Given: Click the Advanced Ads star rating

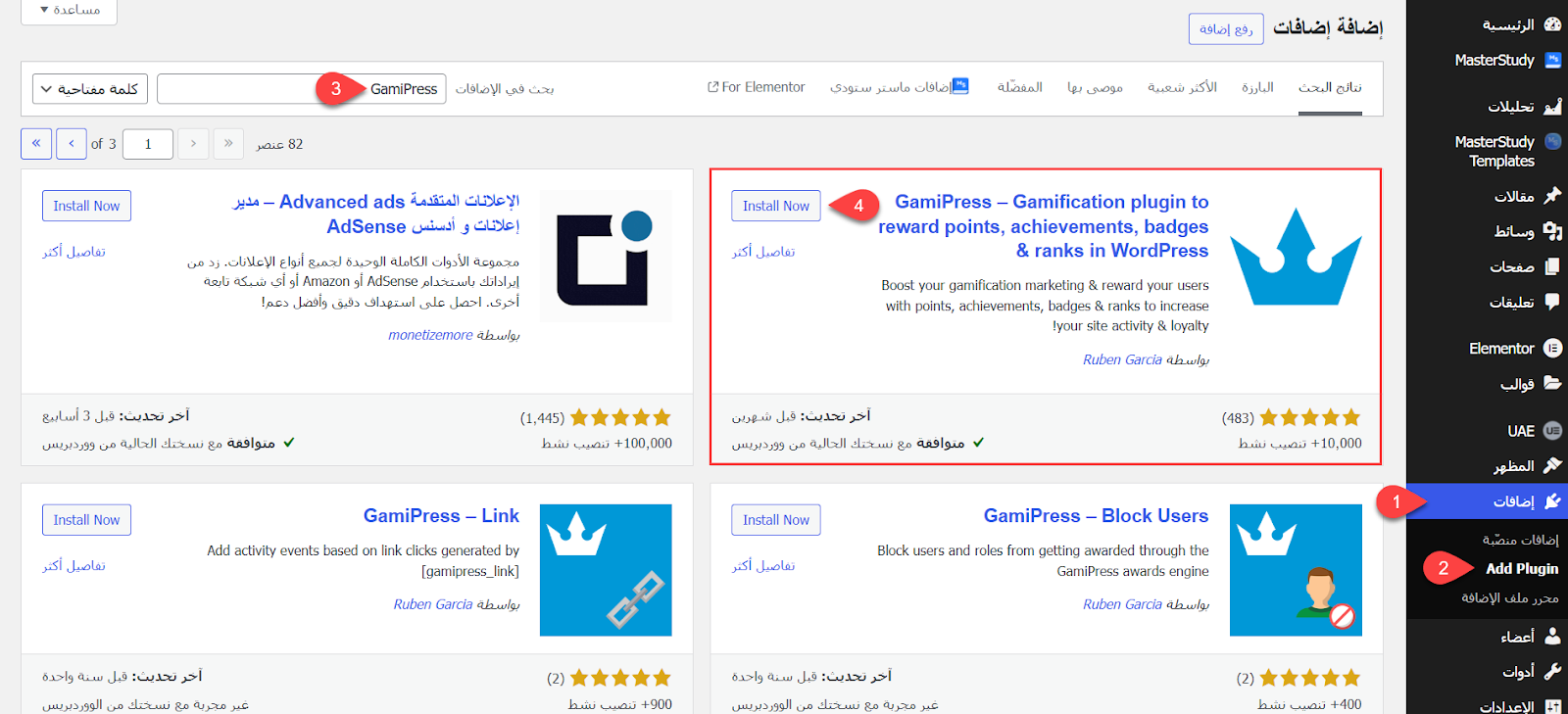Looking at the screenshot, I should click(620, 418).
